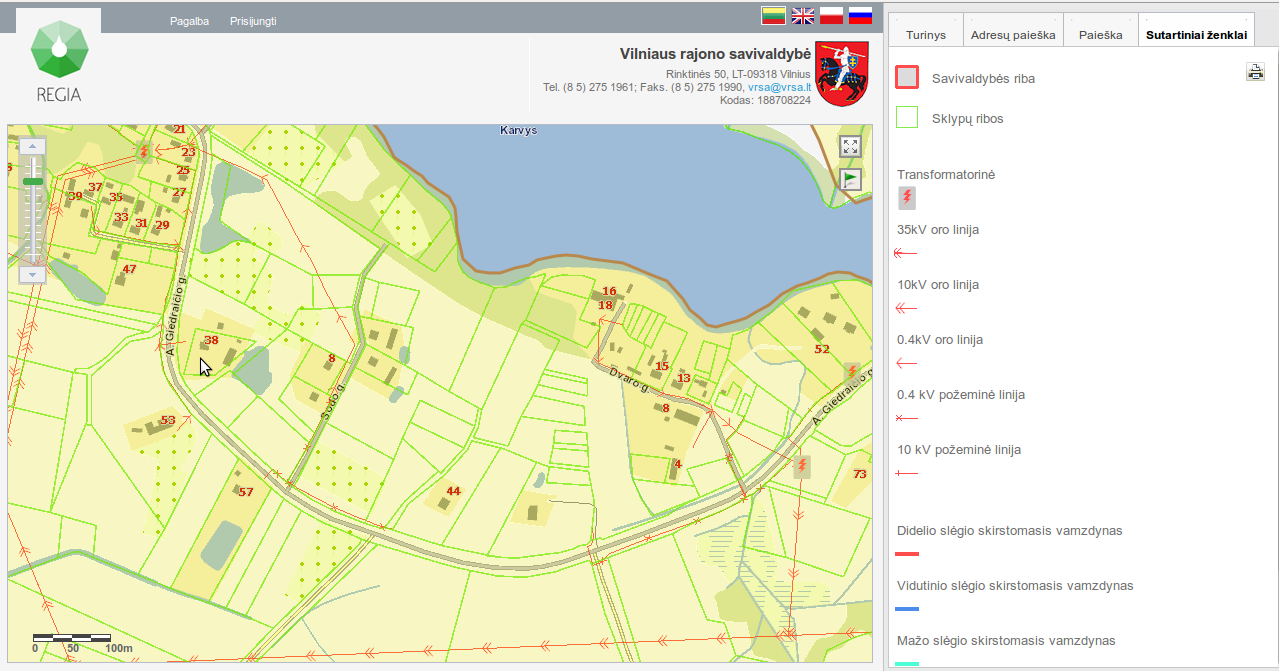Click house number 15 on map
The image size is (1279, 671).
(661, 366)
